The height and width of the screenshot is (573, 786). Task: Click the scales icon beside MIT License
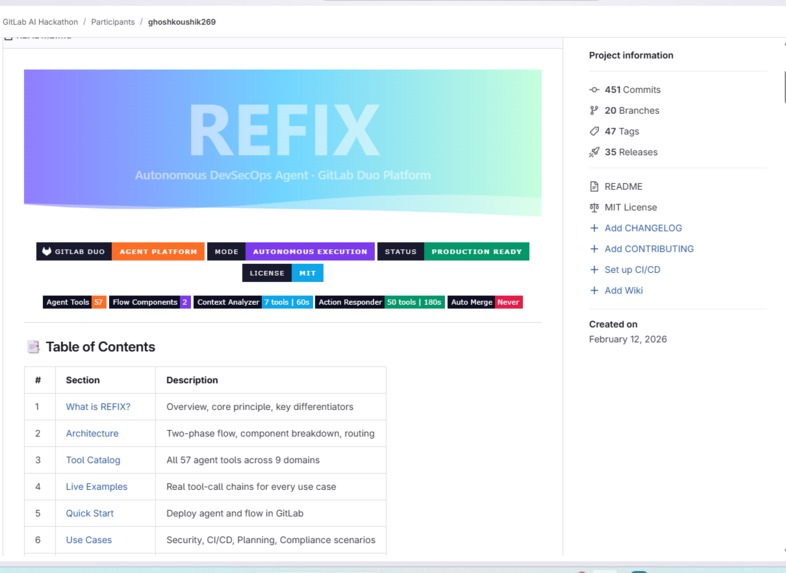click(x=594, y=207)
